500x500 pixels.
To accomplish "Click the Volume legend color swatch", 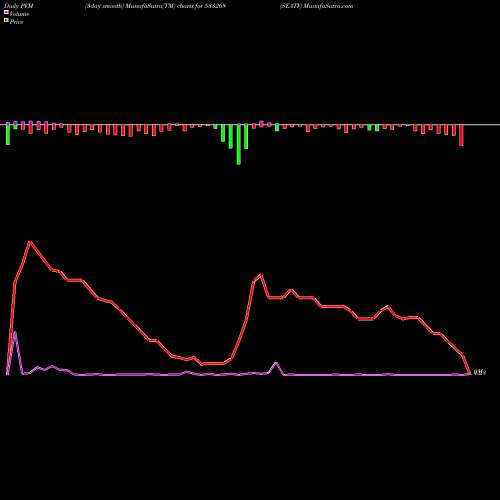I will (x=6, y=13).
